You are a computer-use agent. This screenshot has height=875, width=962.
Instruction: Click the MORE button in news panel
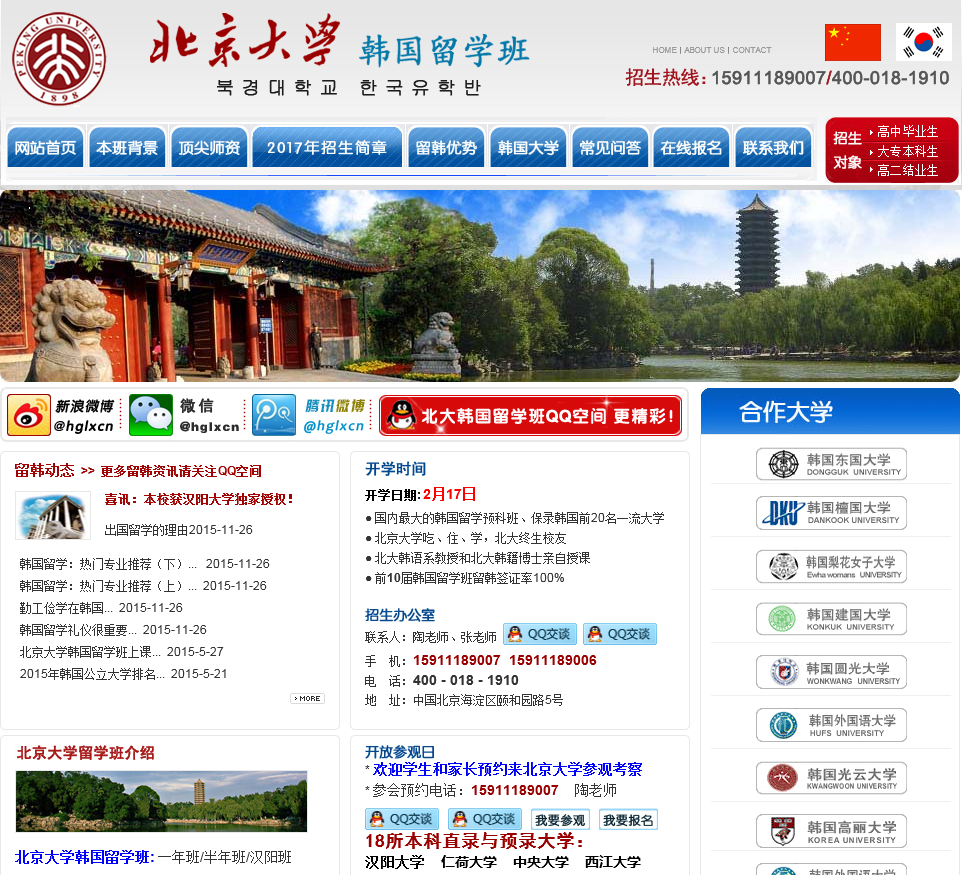click(307, 698)
